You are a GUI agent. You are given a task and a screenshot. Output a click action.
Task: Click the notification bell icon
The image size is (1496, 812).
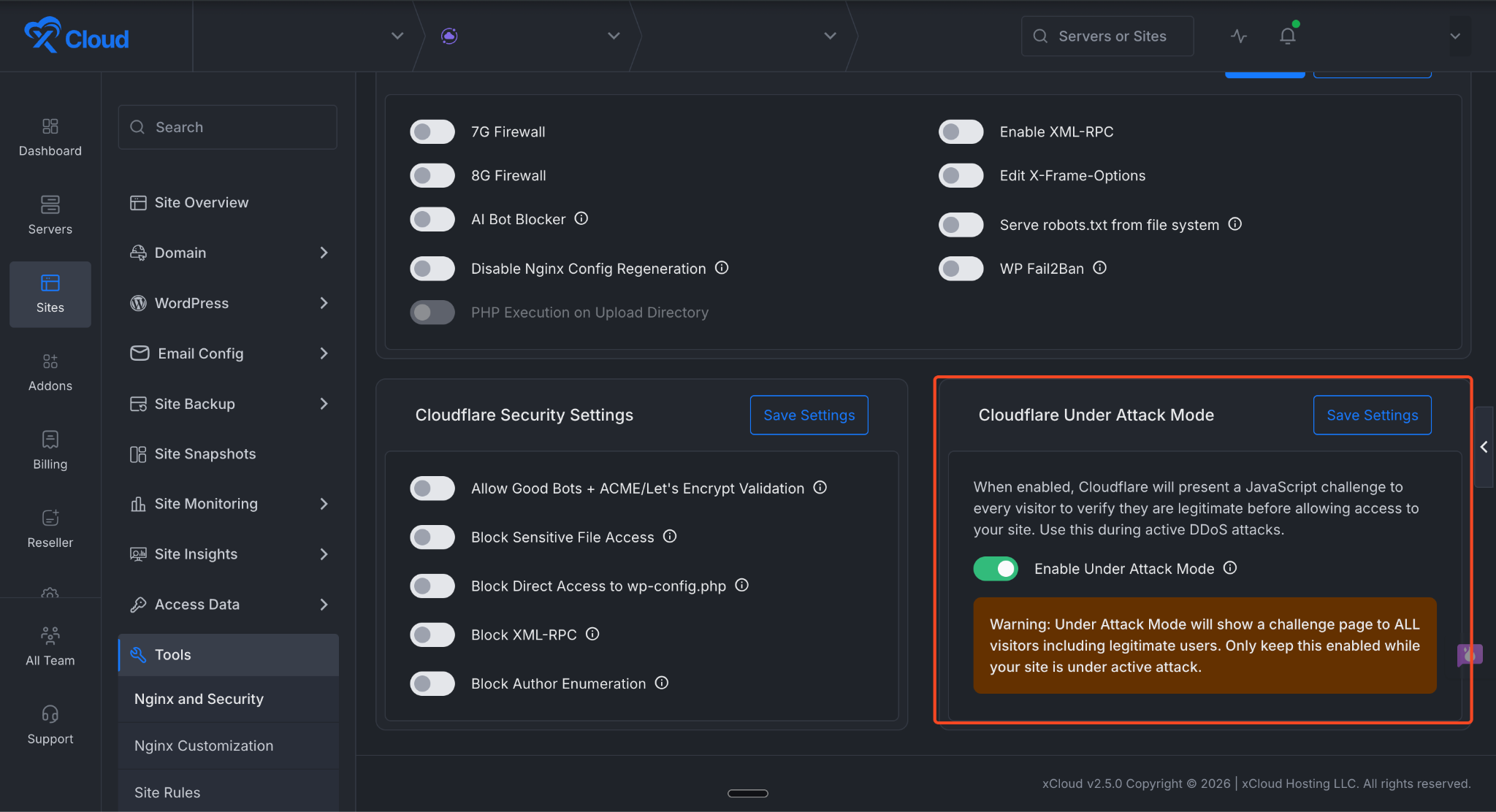click(1287, 35)
